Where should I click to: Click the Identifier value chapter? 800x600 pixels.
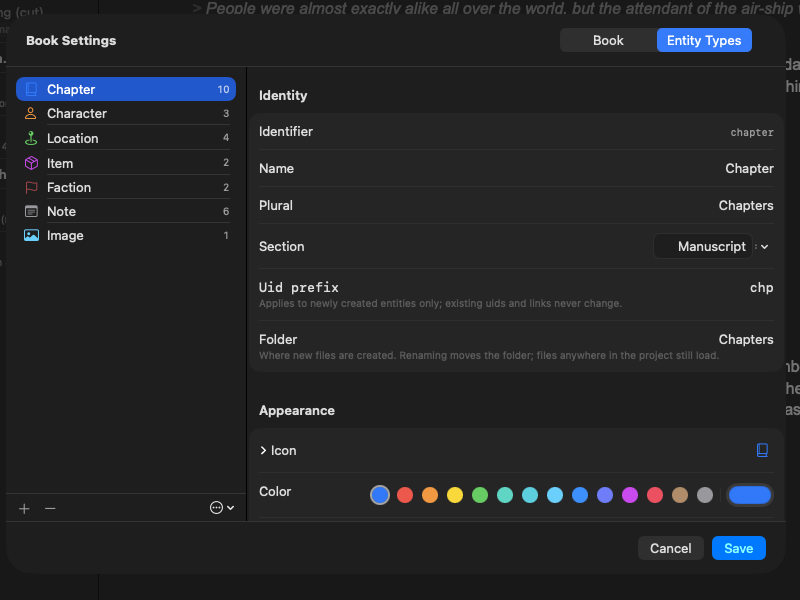pyautogui.click(x=752, y=132)
